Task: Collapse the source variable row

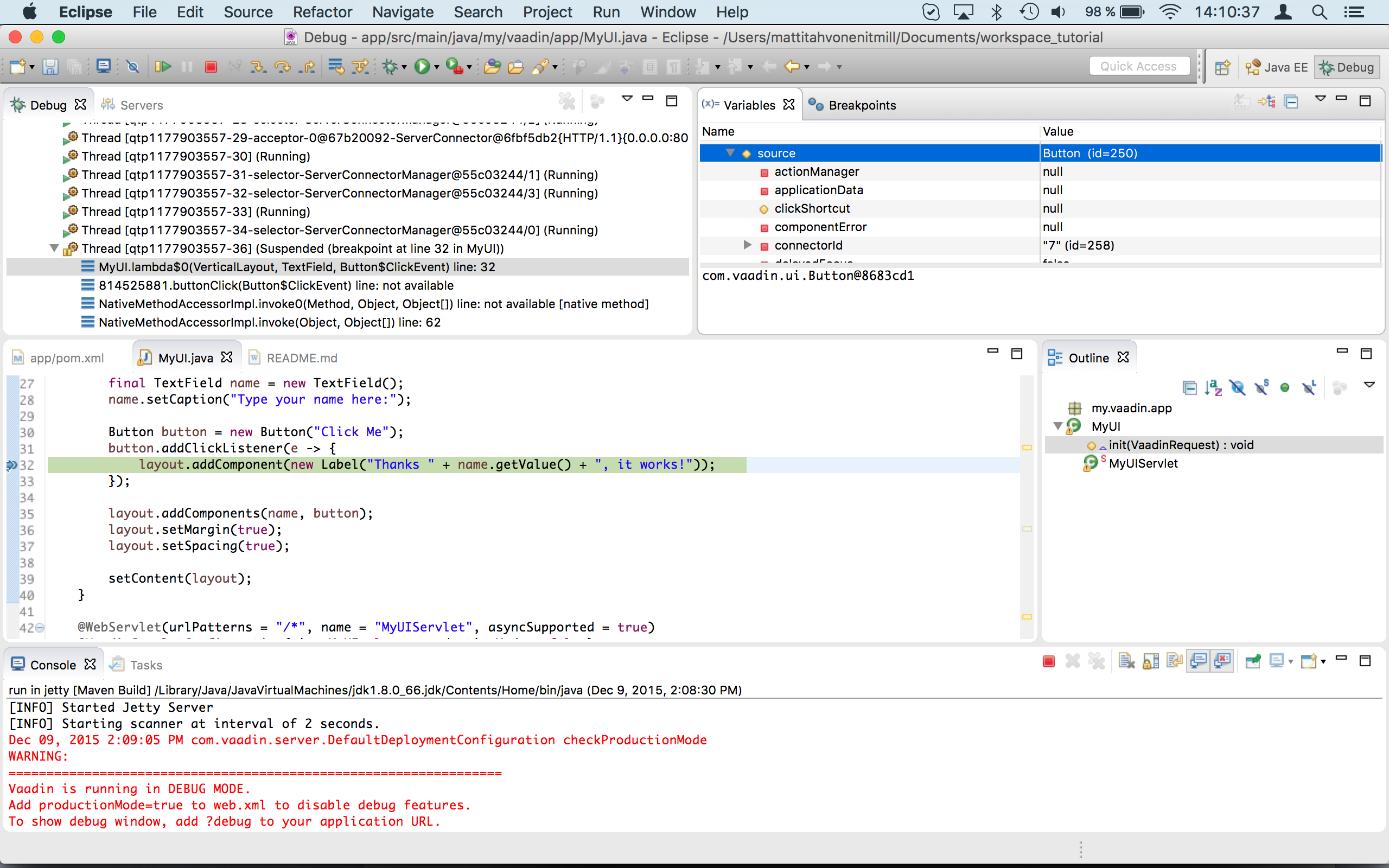Action: pyautogui.click(x=730, y=152)
